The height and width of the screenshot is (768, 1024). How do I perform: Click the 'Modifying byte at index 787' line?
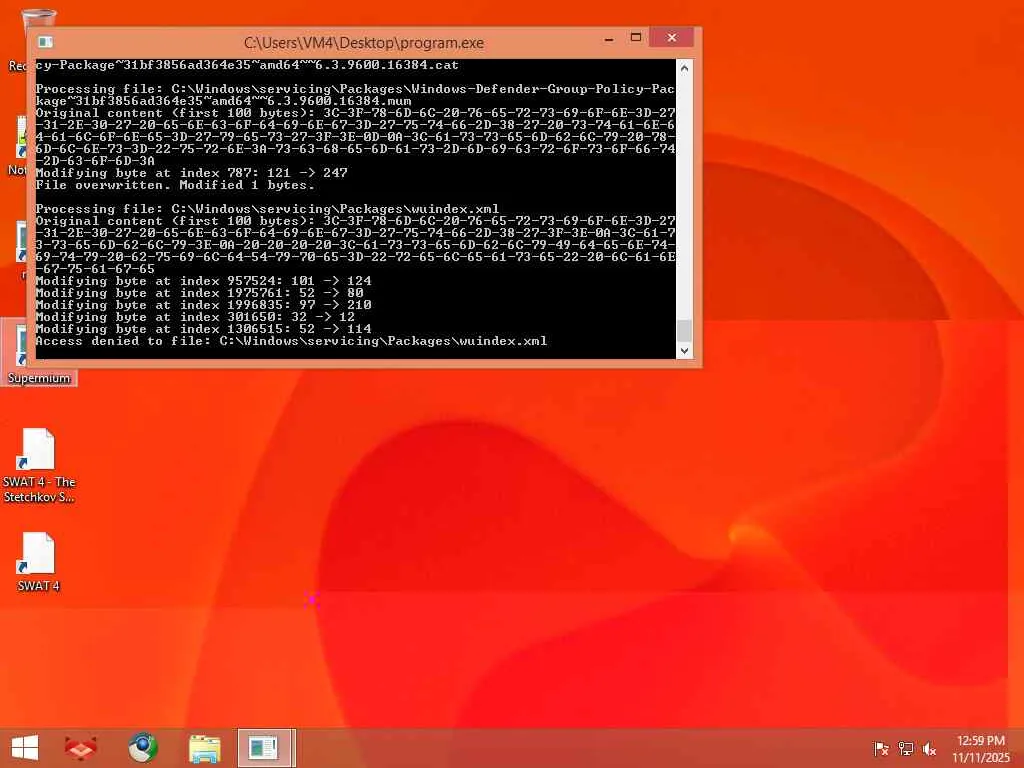coord(191,173)
